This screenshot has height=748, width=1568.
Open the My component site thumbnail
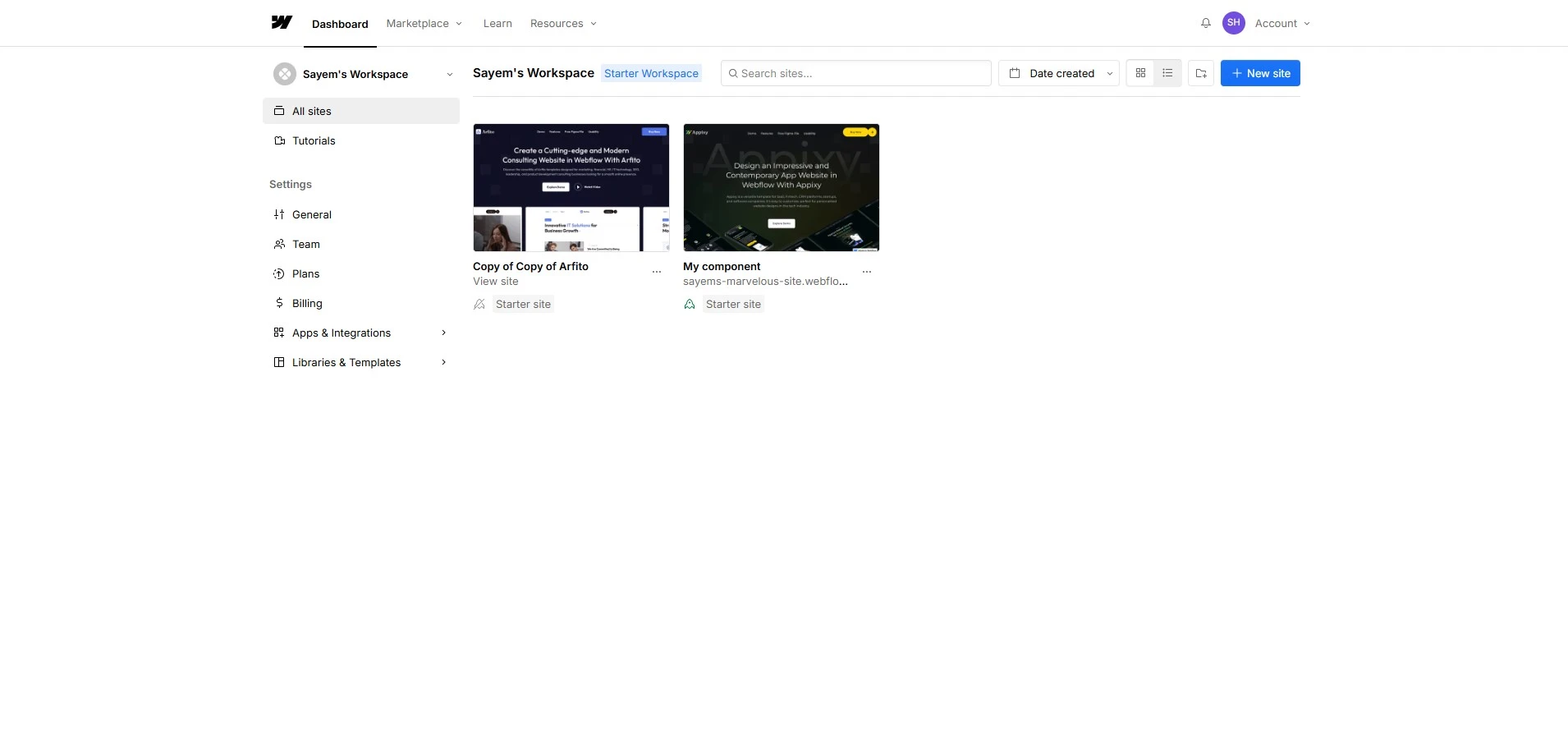pos(782,187)
